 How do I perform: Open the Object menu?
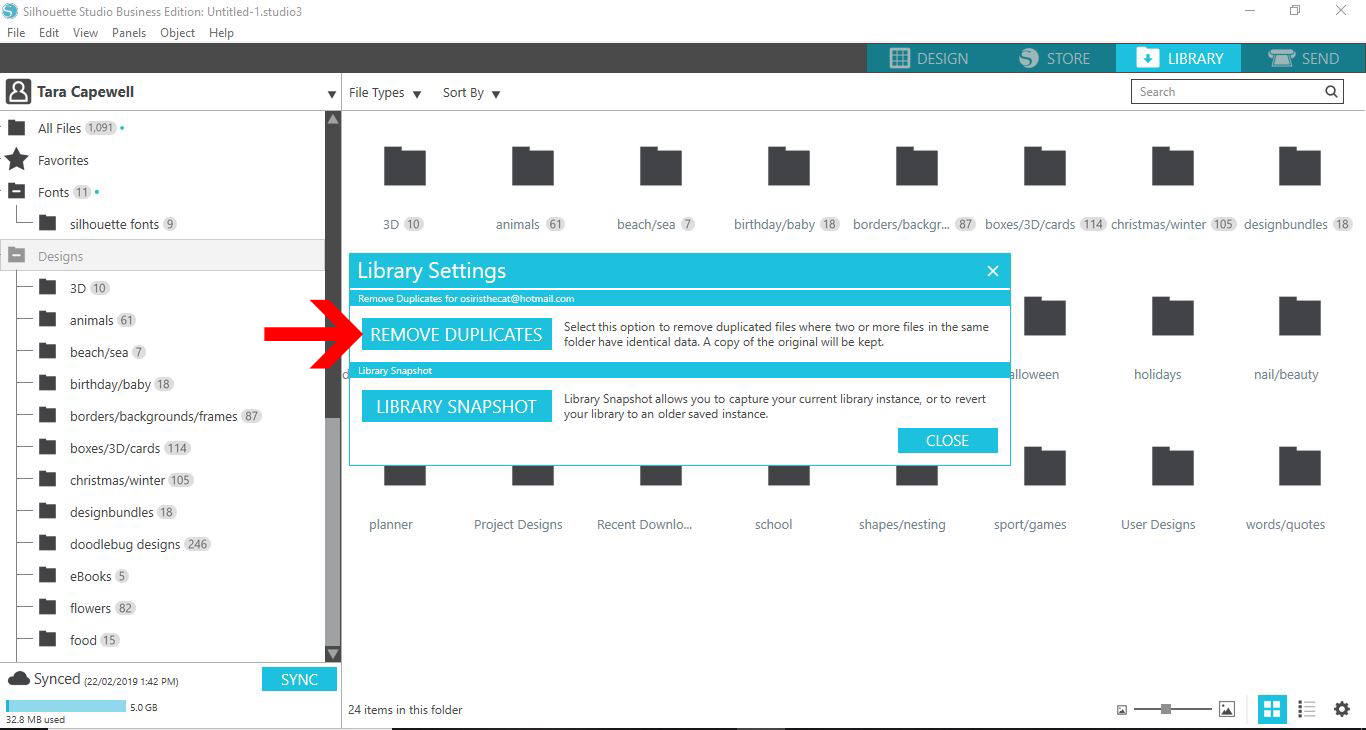tap(178, 32)
